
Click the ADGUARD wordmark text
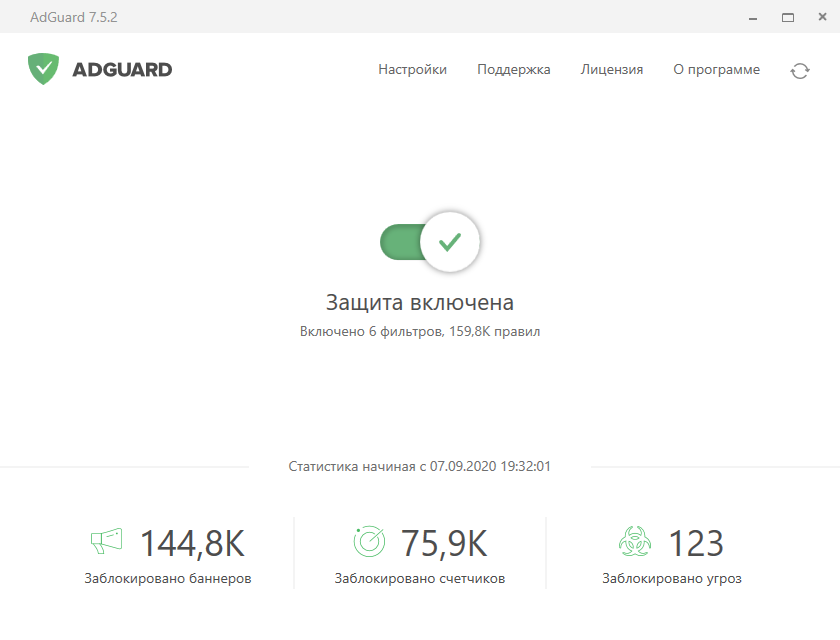click(x=122, y=70)
